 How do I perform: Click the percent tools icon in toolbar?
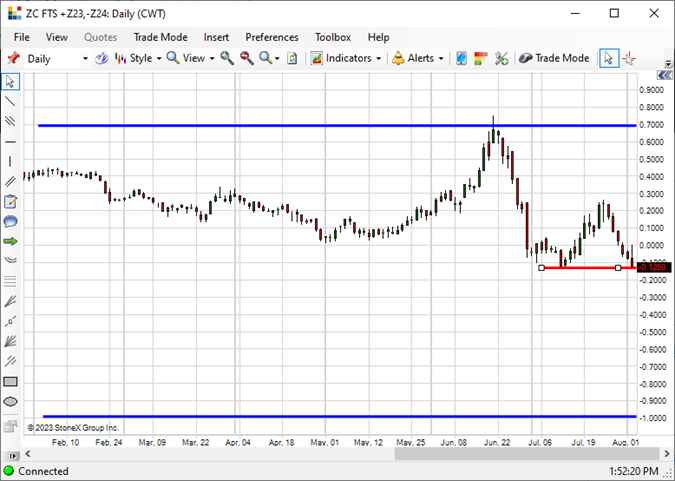pyautogui.click(x=501, y=58)
